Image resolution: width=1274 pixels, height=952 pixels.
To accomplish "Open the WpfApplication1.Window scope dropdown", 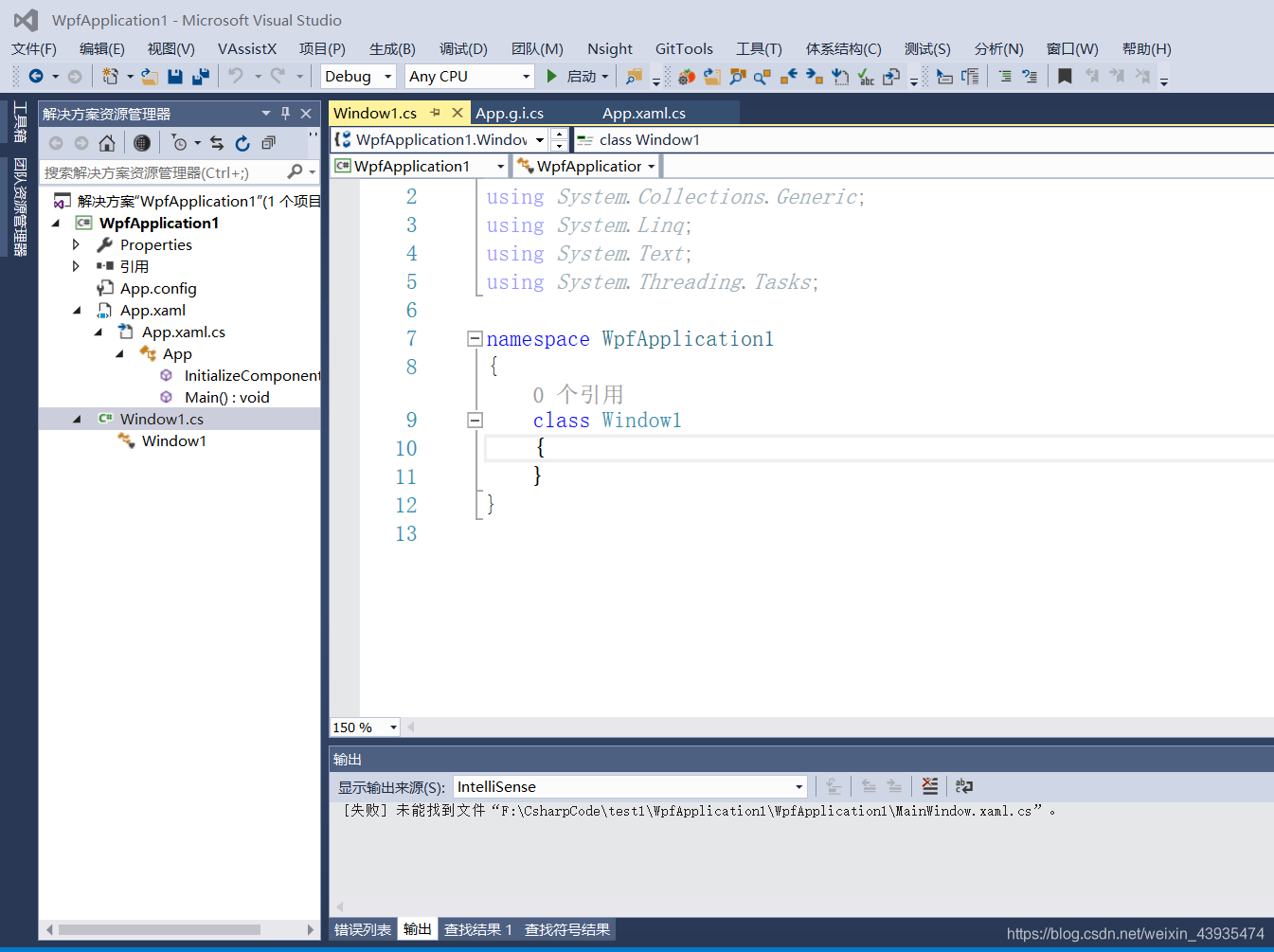I will 439,139.
